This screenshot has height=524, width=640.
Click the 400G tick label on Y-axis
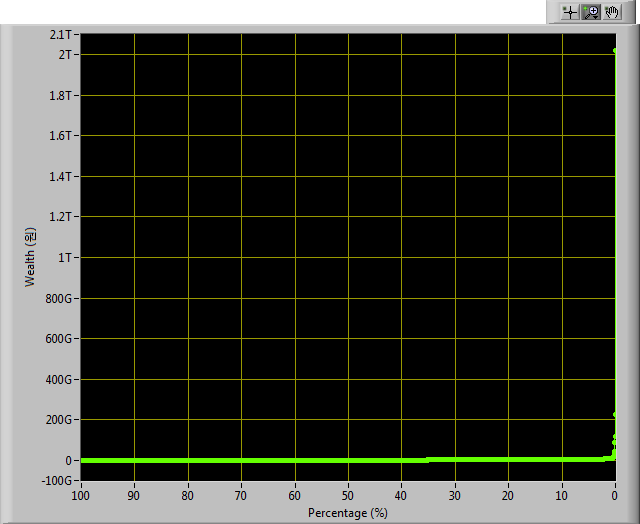coord(58,380)
